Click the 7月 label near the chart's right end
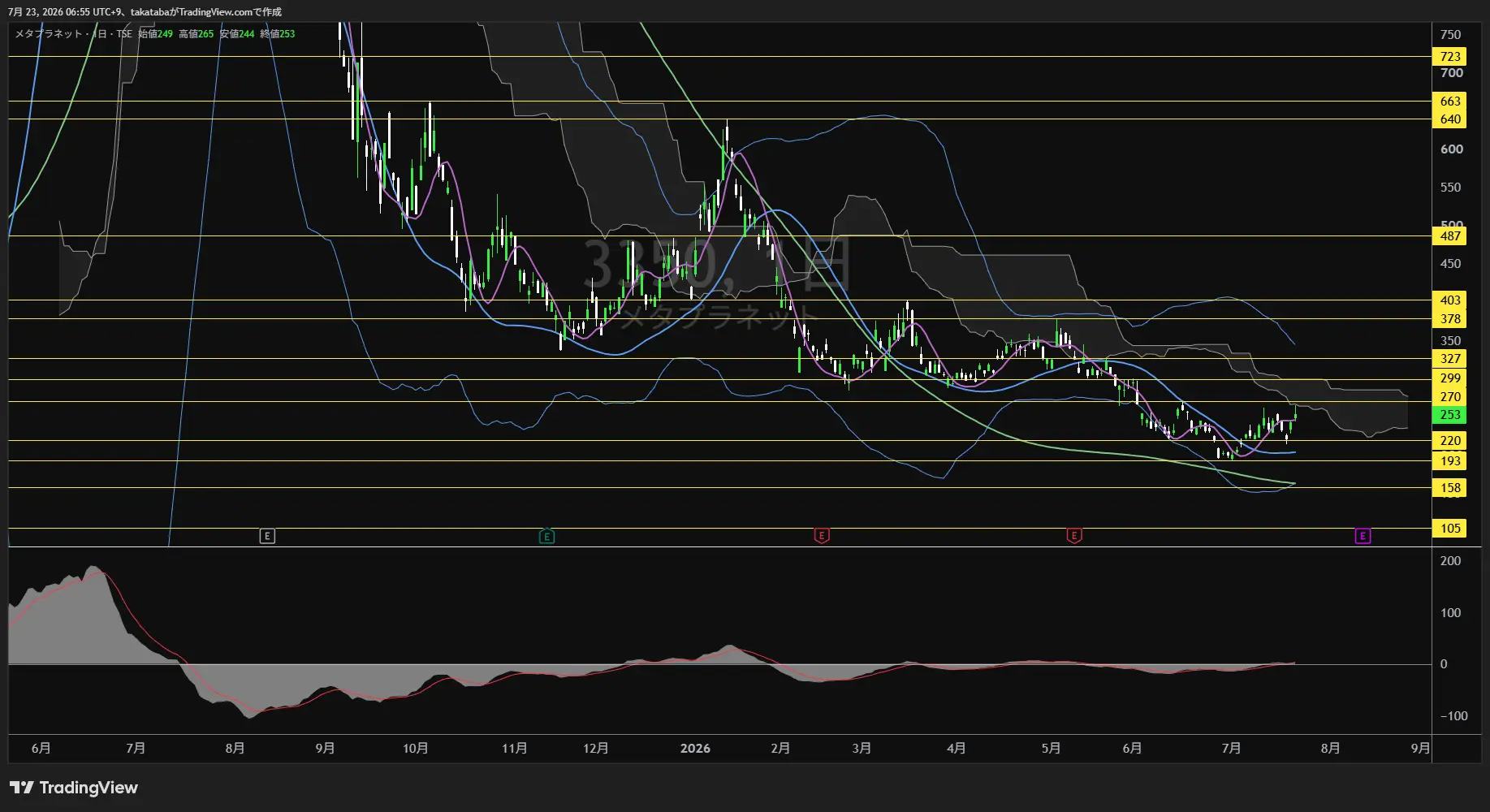This screenshot has width=1490, height=812. (x=1231, y=749)
